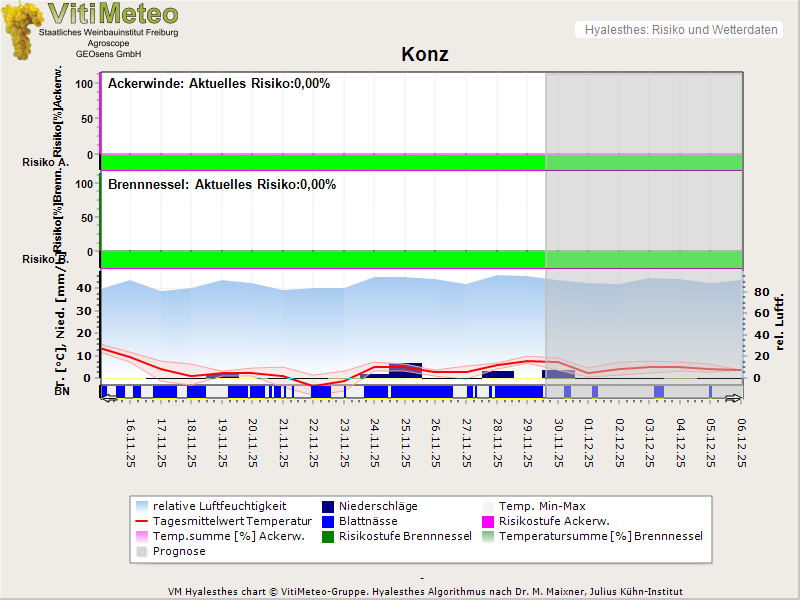The height and width of the screenshot is (600, 800).
Task: Click the relative Luftfeuchtigkeit legend swatch
Action: pos(141,507)
